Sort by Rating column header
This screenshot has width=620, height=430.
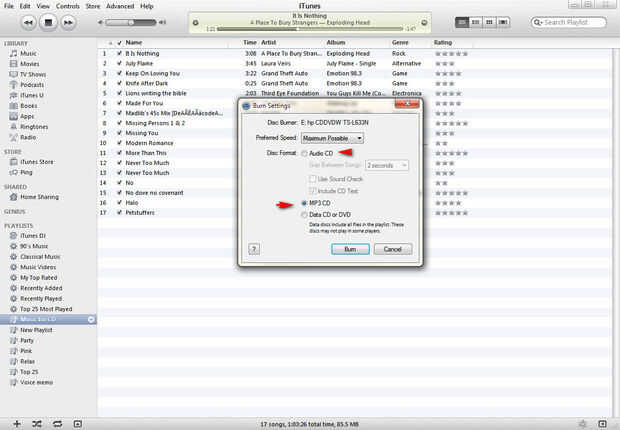pyautogui.click(x=443, y=42)
